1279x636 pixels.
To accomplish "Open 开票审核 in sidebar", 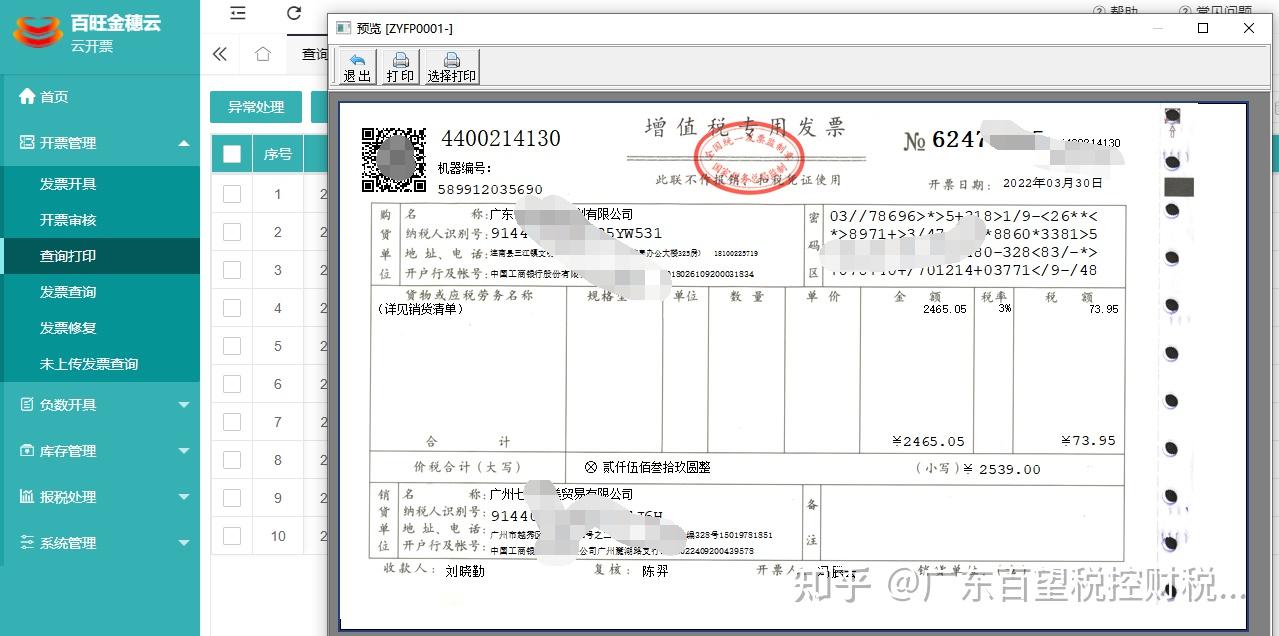I will coord(100,220).
